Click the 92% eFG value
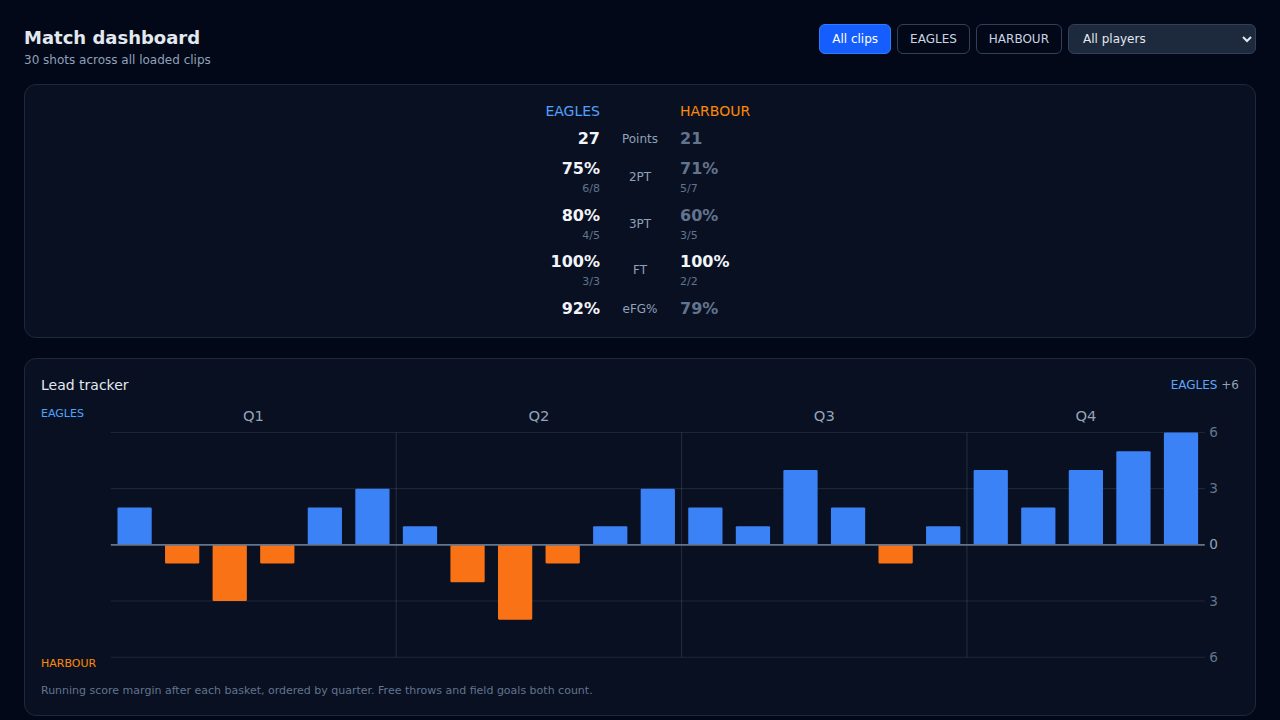 (581, 308)
